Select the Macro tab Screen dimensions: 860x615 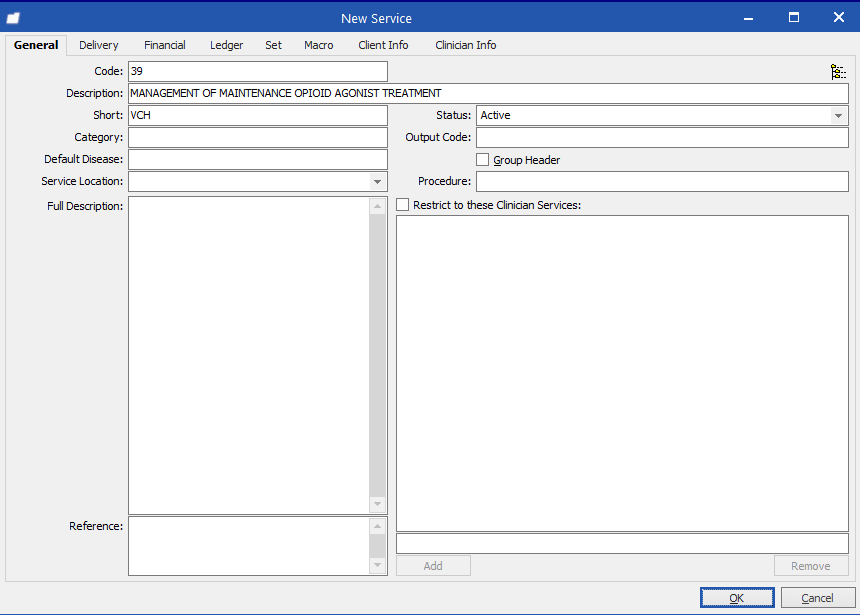tap(319, 45)
